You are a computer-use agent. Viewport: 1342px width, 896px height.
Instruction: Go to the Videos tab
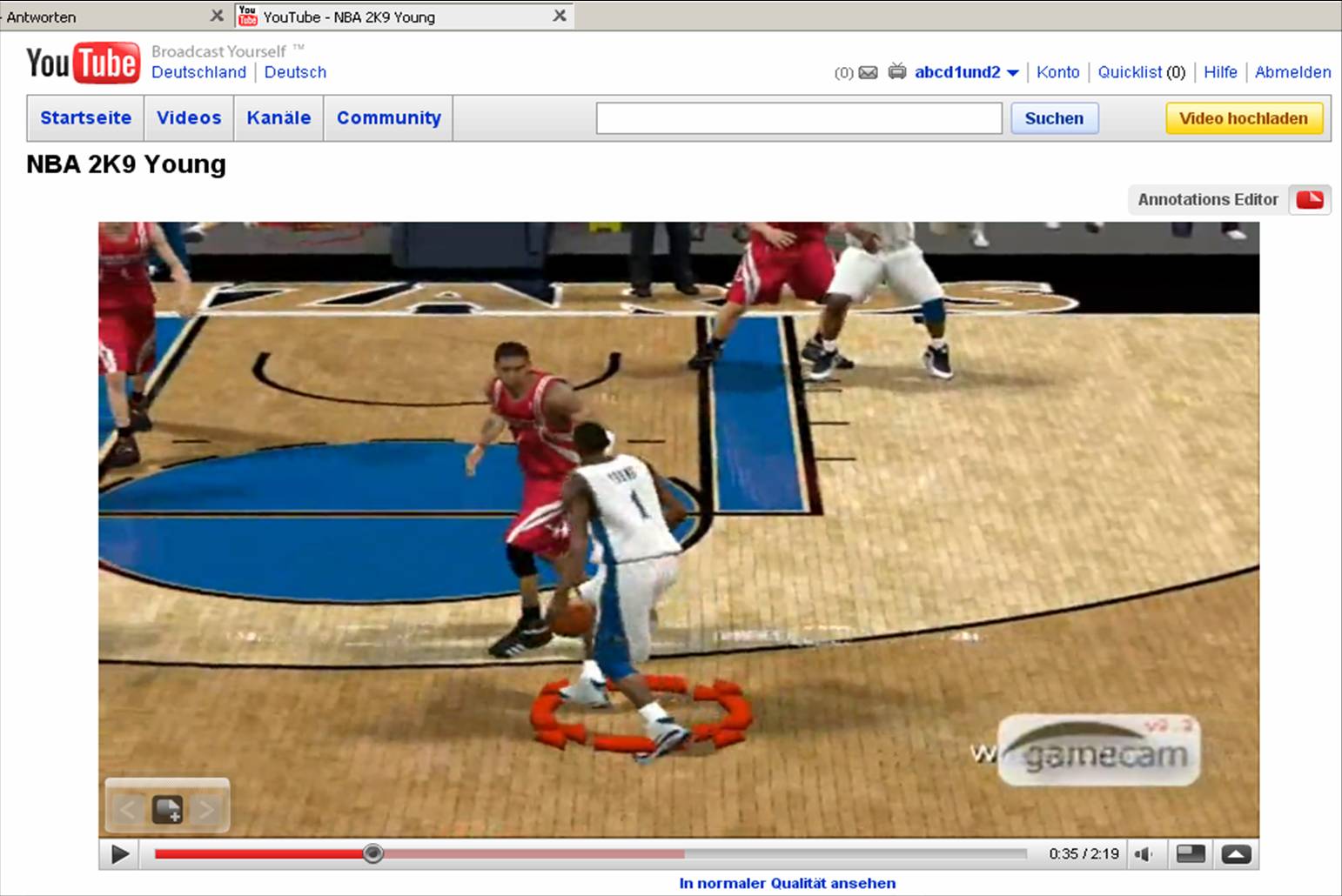pos(189,117)
